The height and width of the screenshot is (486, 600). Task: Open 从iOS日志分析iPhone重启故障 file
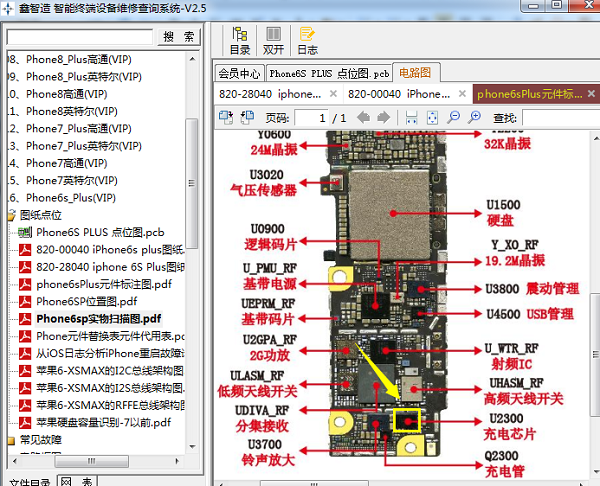coord(111,353)
